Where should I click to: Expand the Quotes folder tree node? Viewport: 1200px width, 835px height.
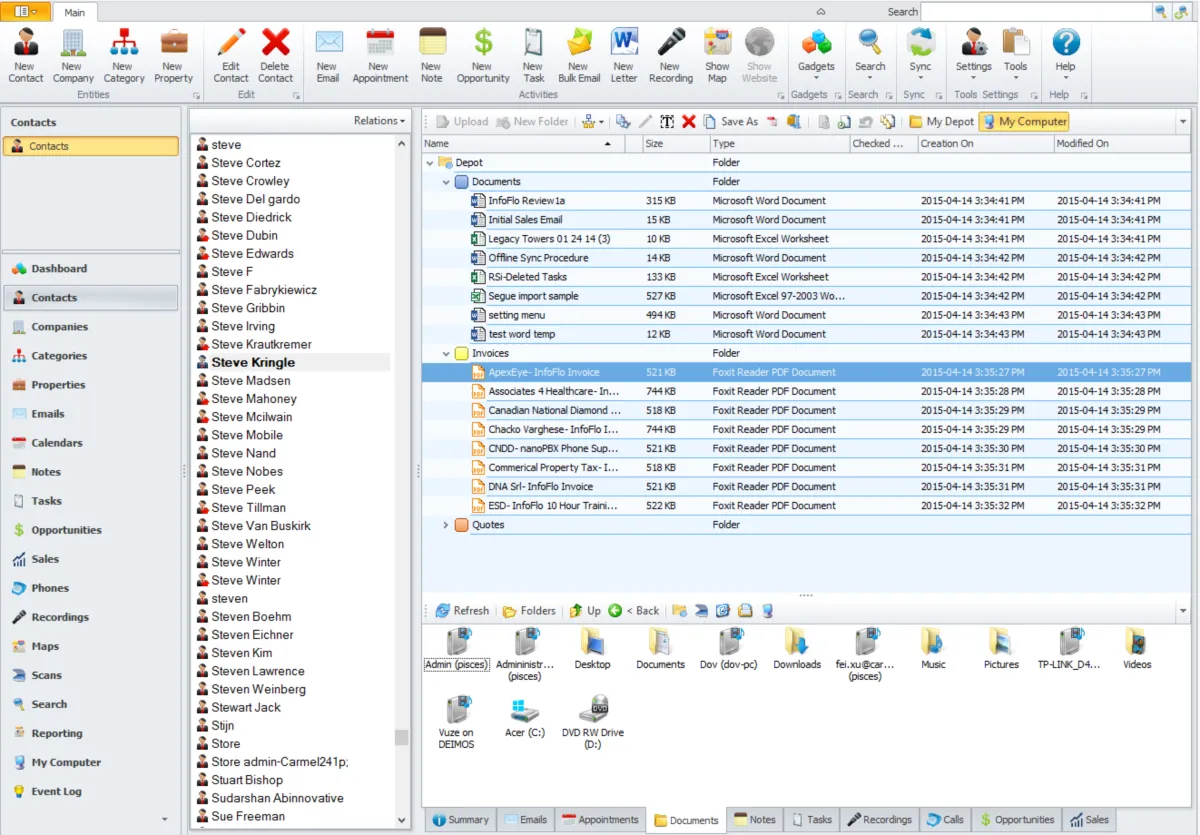pos(447,525)
